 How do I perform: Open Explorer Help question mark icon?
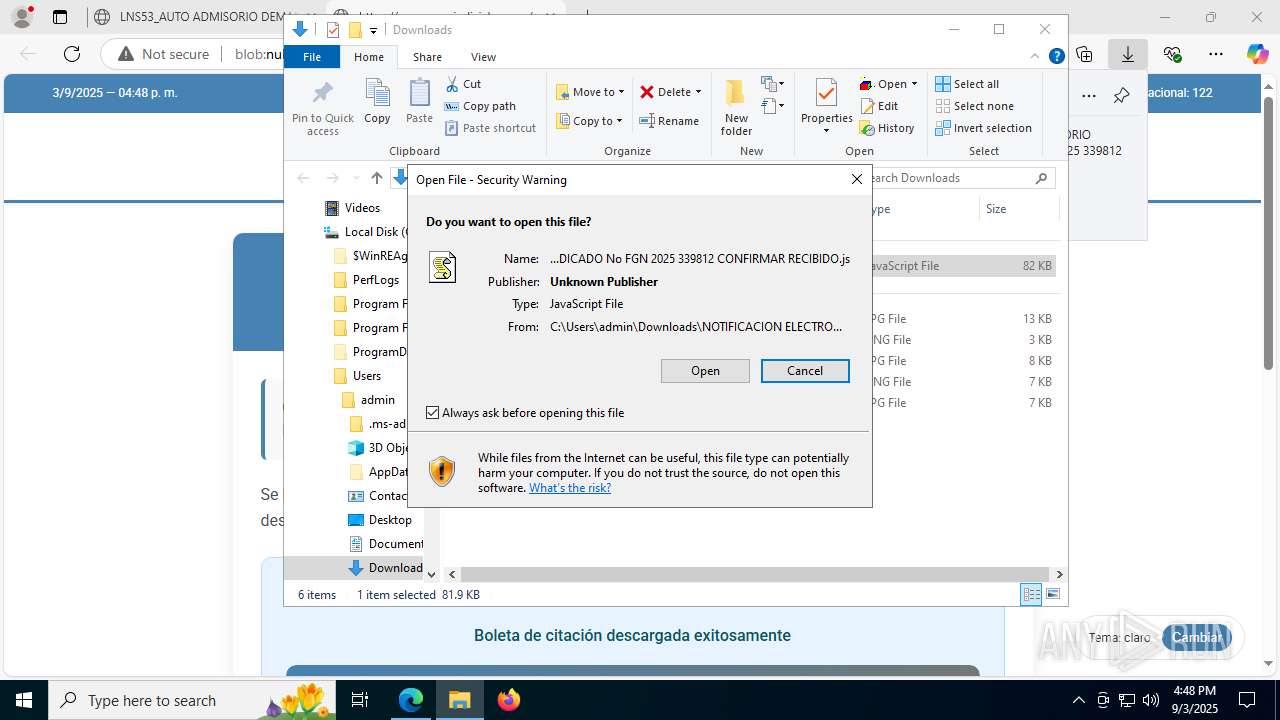tap(1056, 57)
